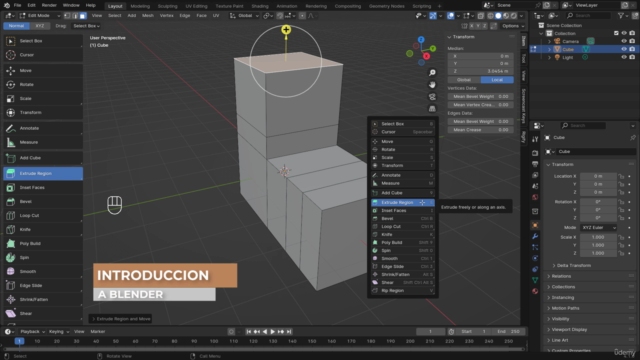Click the play animation button
640x360 pixels.
273,331
